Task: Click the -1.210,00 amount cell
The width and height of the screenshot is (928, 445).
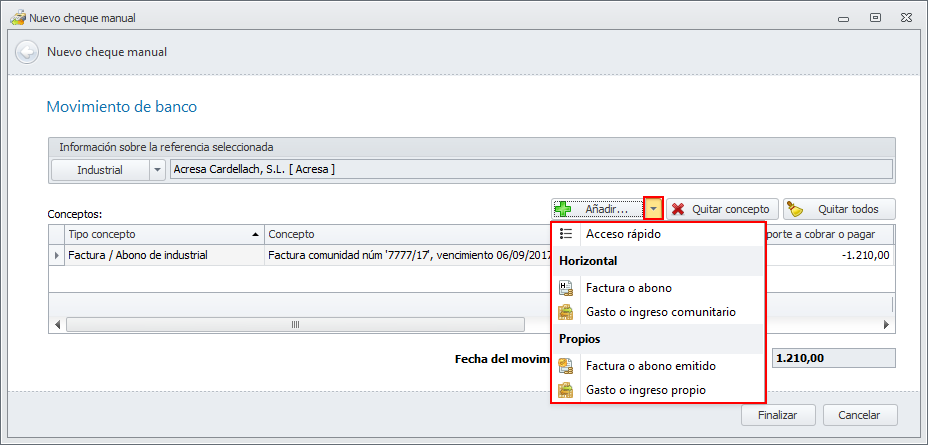Action: (828, 256)
